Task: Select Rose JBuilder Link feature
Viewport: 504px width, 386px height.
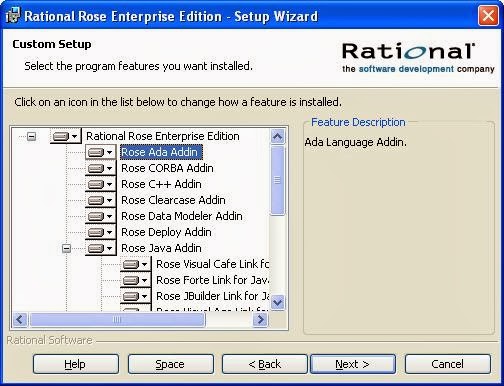Action: tap(212, 296)
